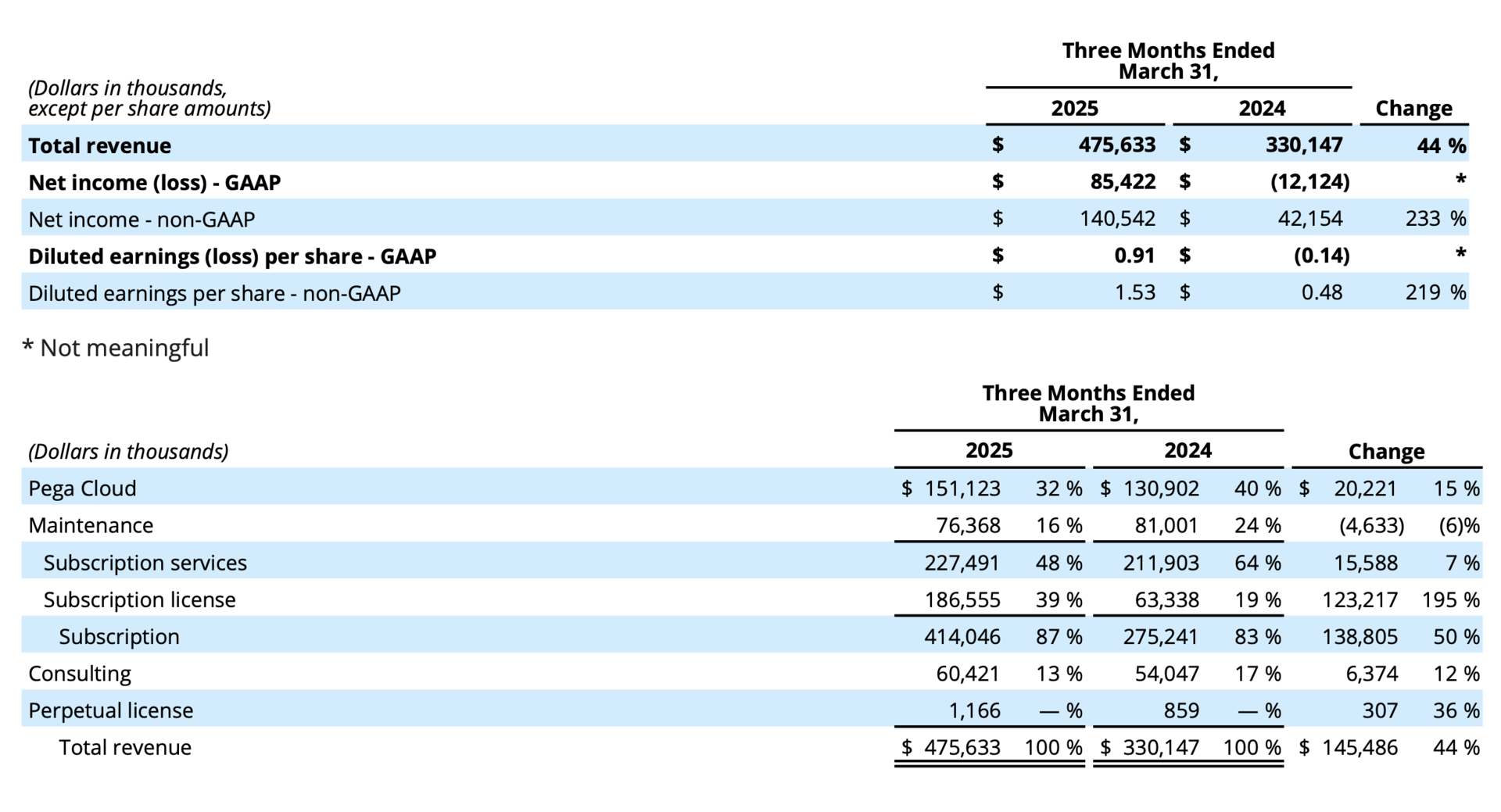Screen dimensions: 1501x812
Task: Click the 219 % change value
Action: coord(1435,293)
